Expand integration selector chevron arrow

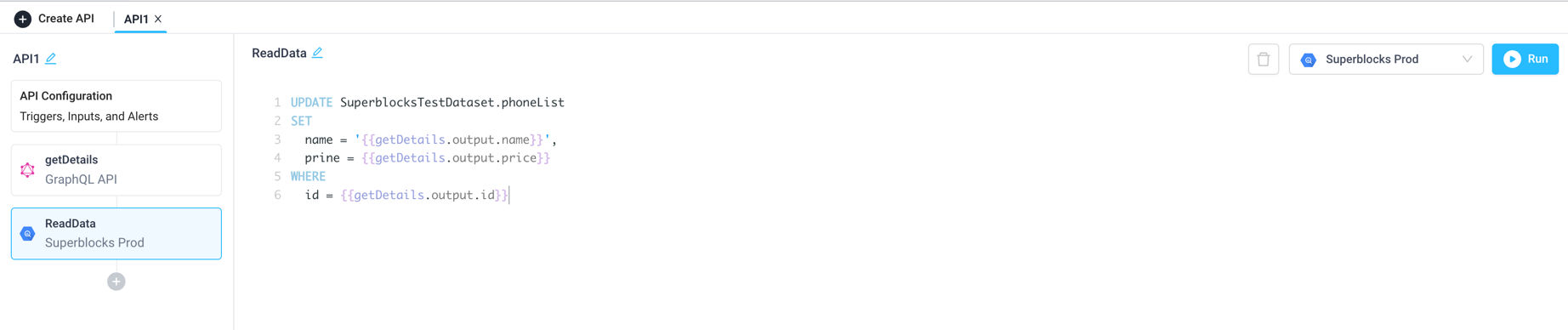[x=1467, y=60]
